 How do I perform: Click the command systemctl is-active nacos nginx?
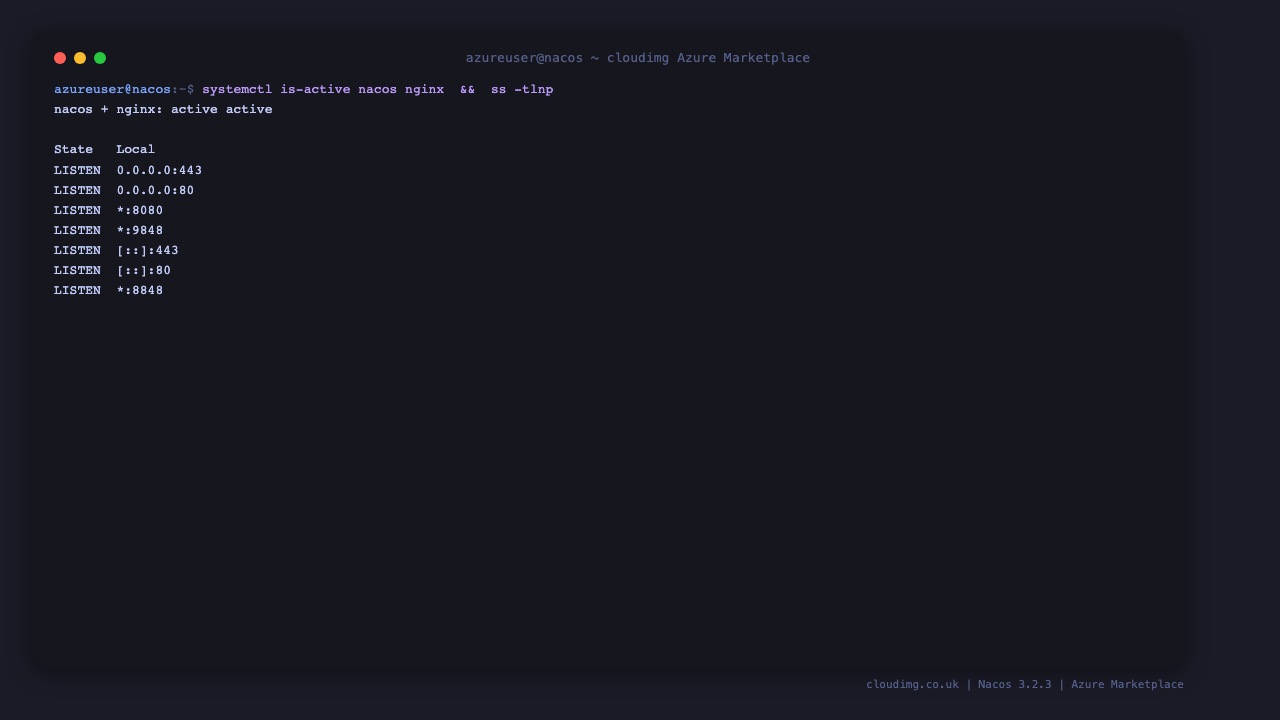[323, 90]
